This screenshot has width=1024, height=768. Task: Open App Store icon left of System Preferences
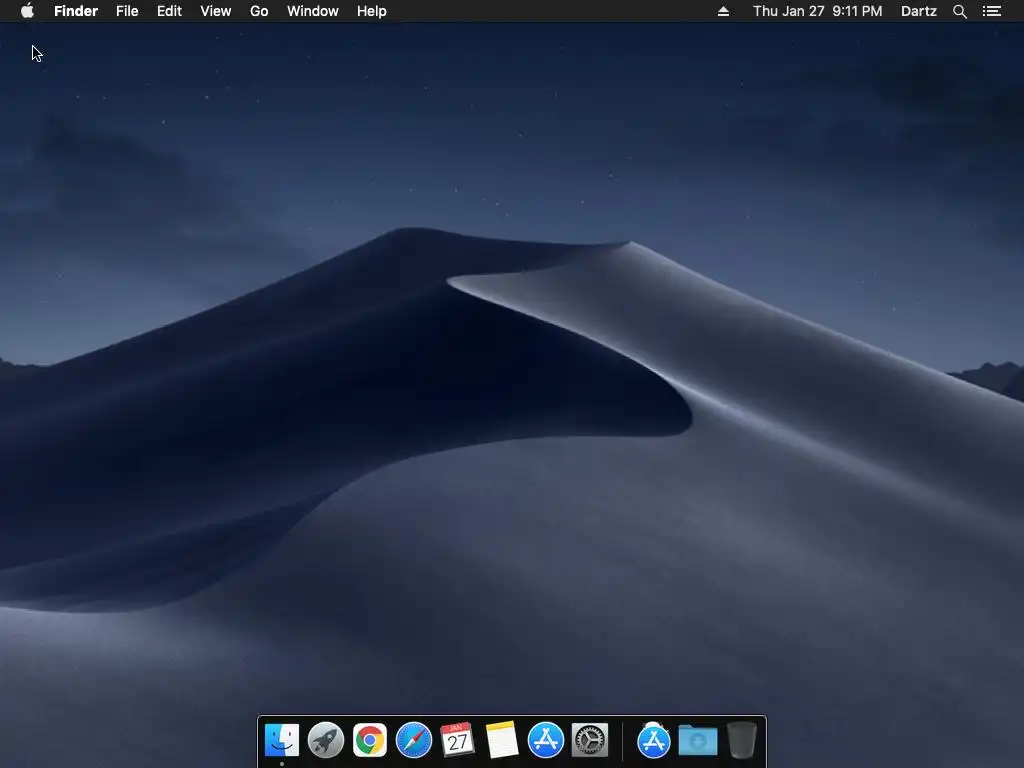click(x=545, y=740)
